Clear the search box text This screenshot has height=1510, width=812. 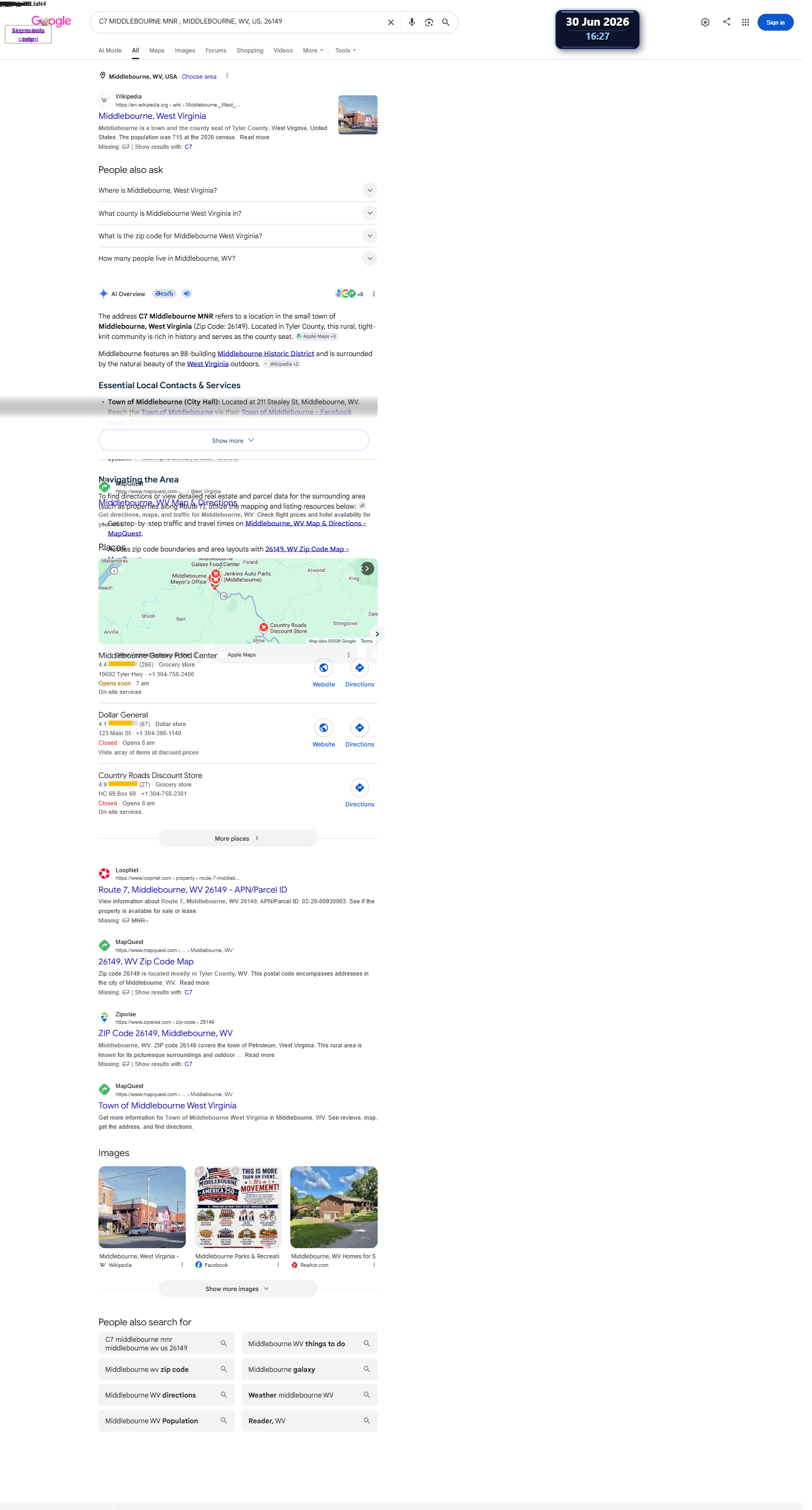[x=391, y=22]
